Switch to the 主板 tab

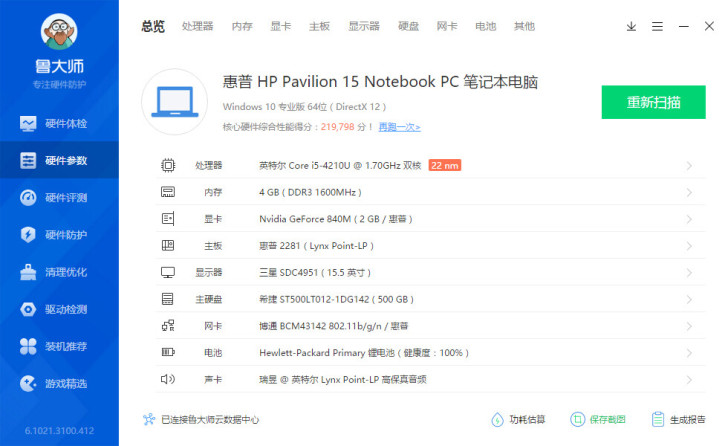[x=319, y=26]
